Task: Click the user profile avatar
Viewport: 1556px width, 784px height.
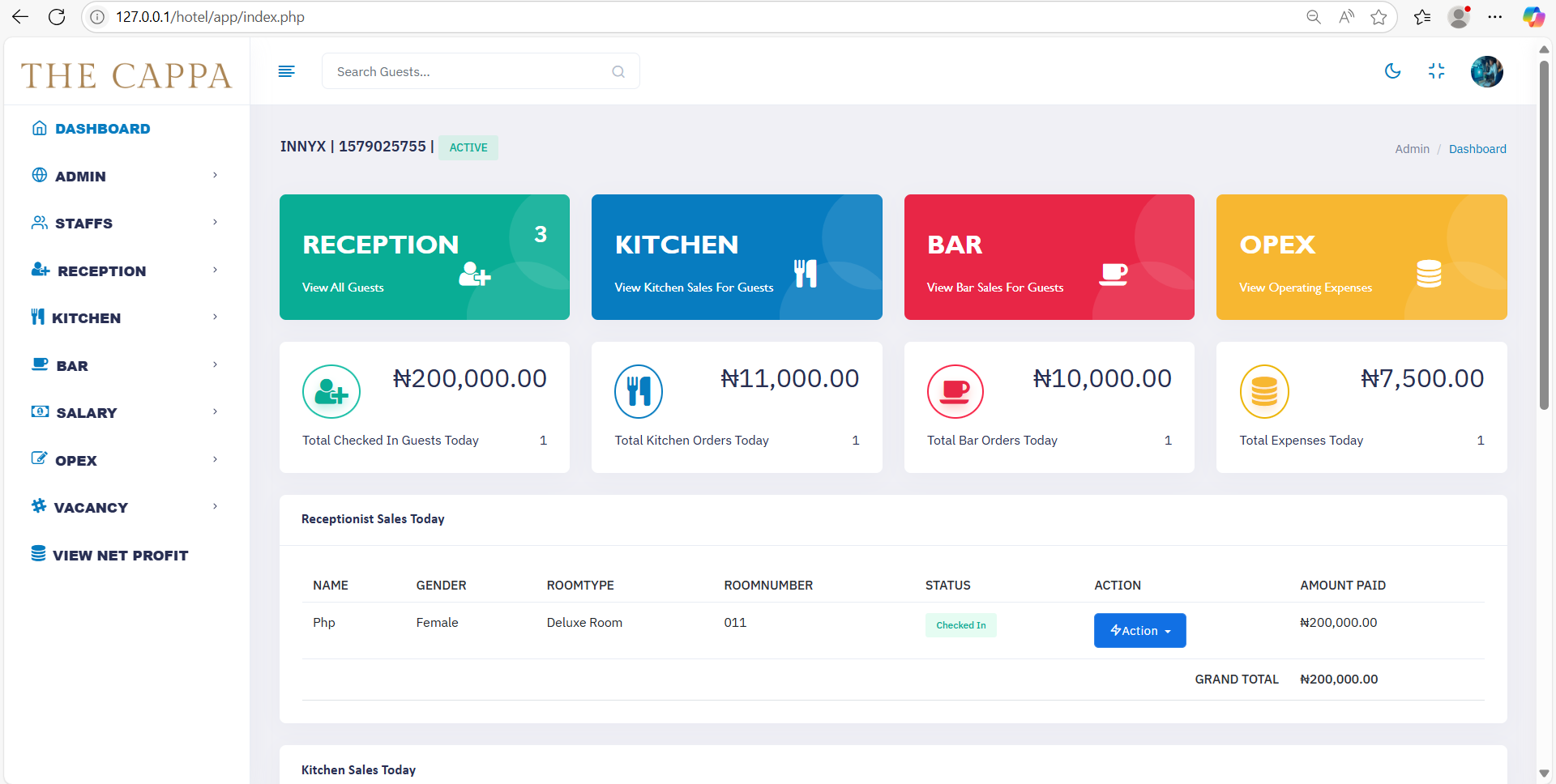Action: point(1486,71)
